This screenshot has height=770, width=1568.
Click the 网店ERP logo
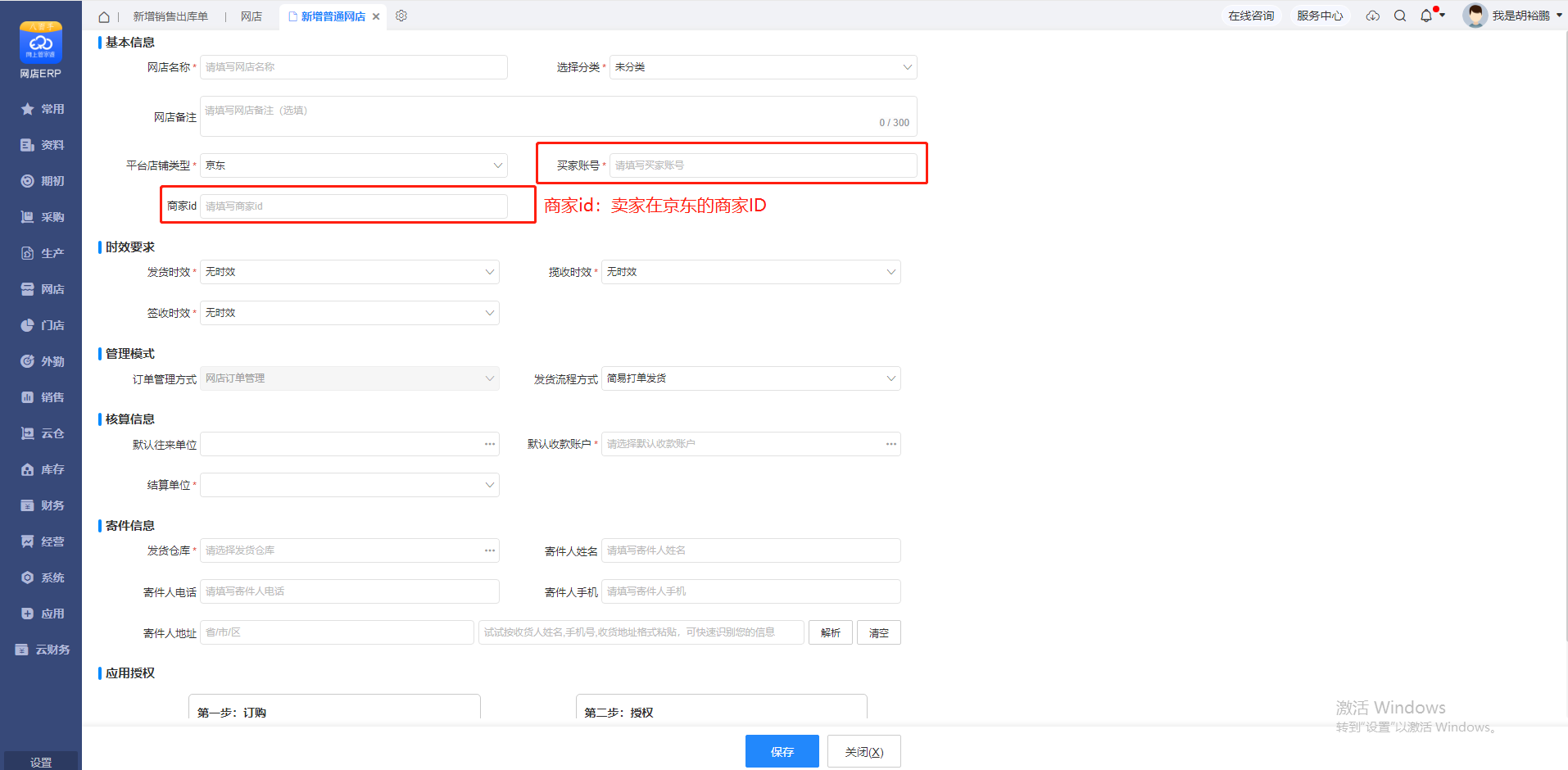click(41, 50)
